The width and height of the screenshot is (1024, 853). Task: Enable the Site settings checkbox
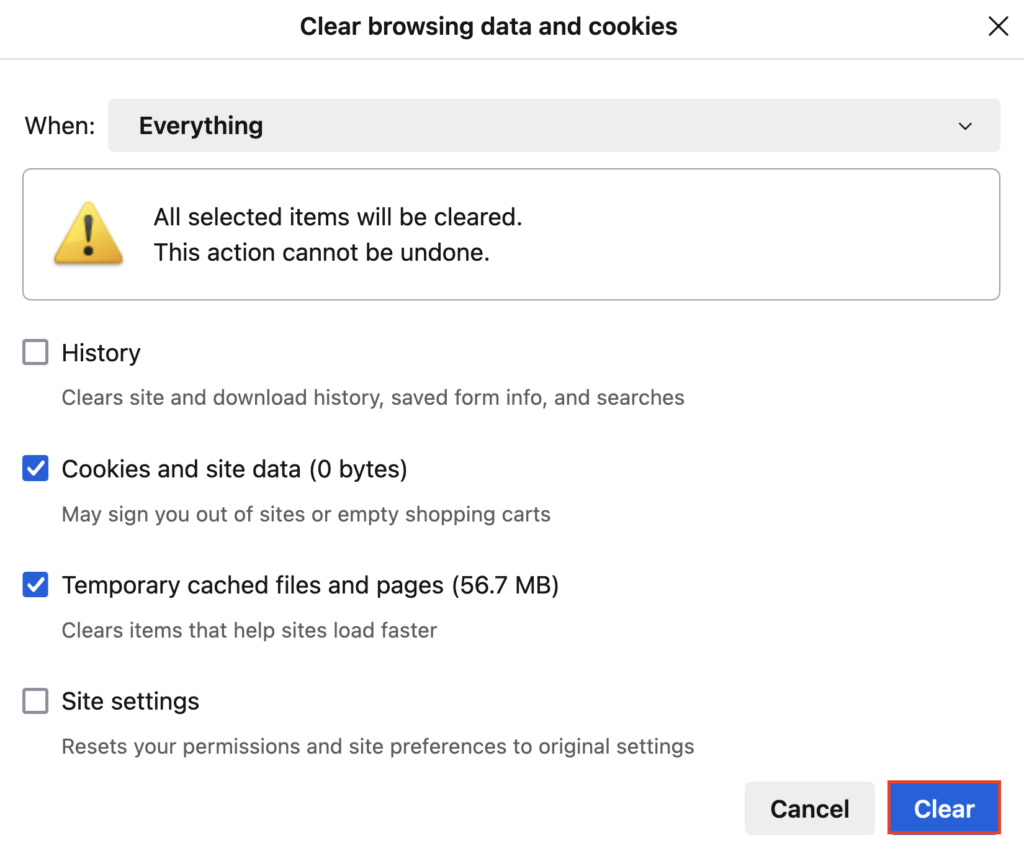coord(35,701)
